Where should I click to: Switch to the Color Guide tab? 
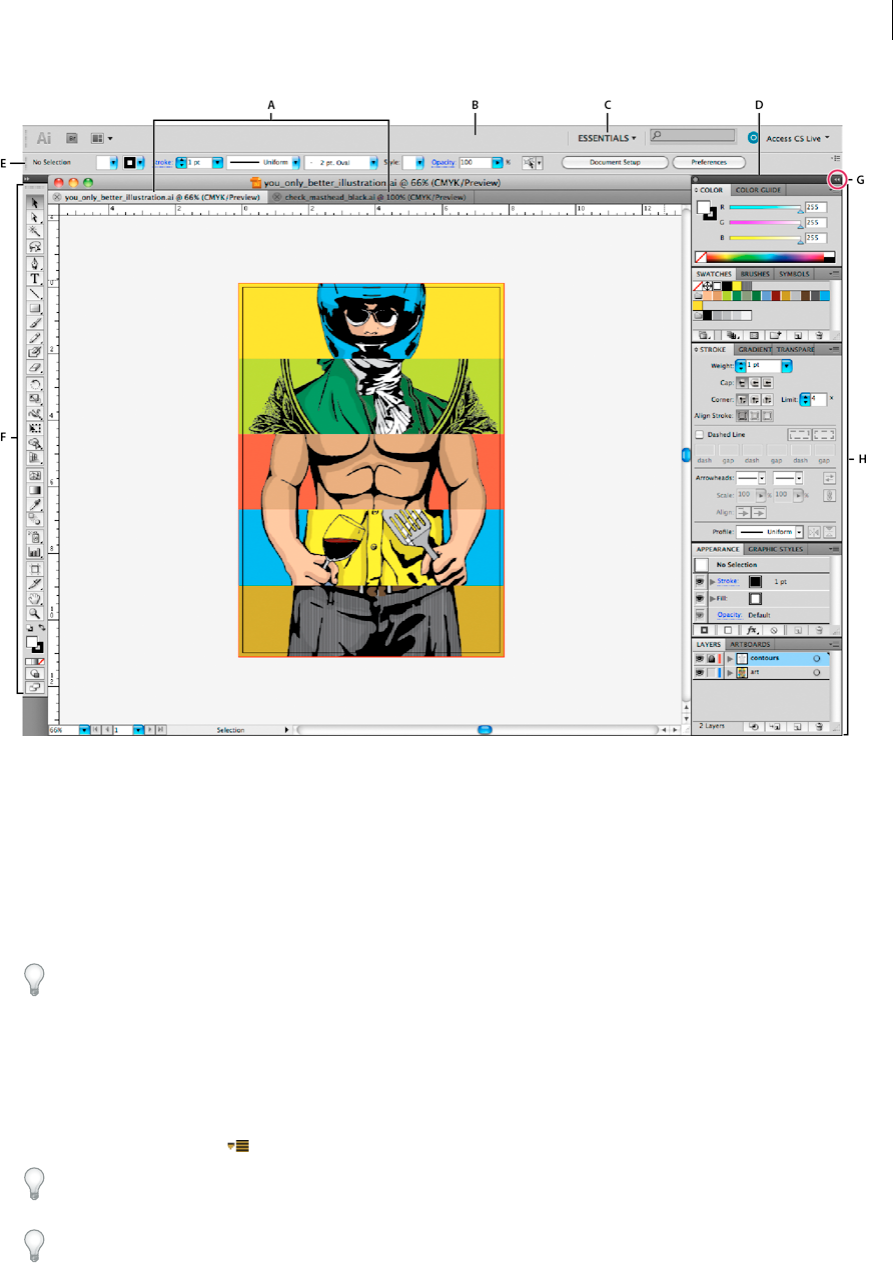[x=758, y=190]
